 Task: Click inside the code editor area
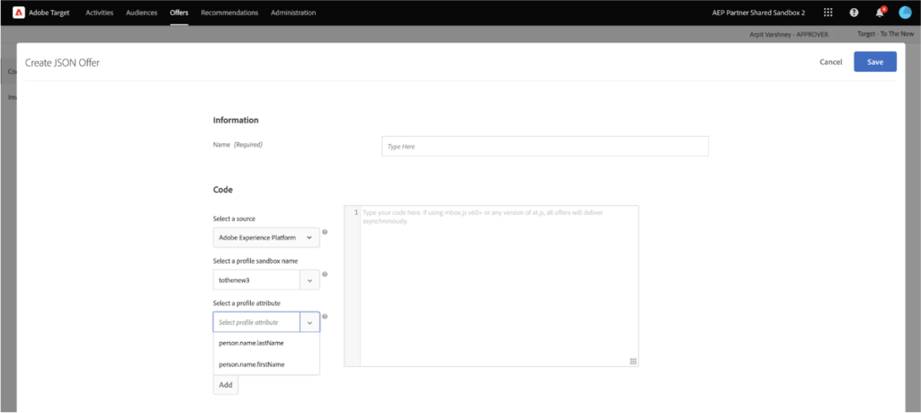(499, 286)
